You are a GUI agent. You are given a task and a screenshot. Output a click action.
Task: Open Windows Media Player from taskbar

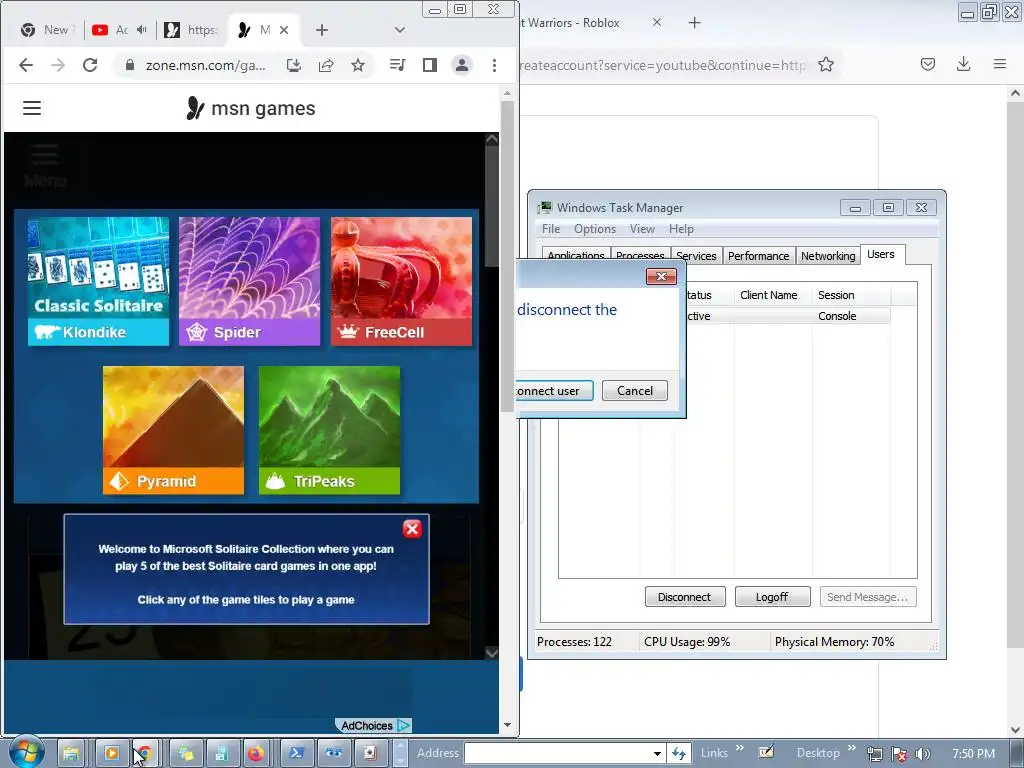coord(112,754)
